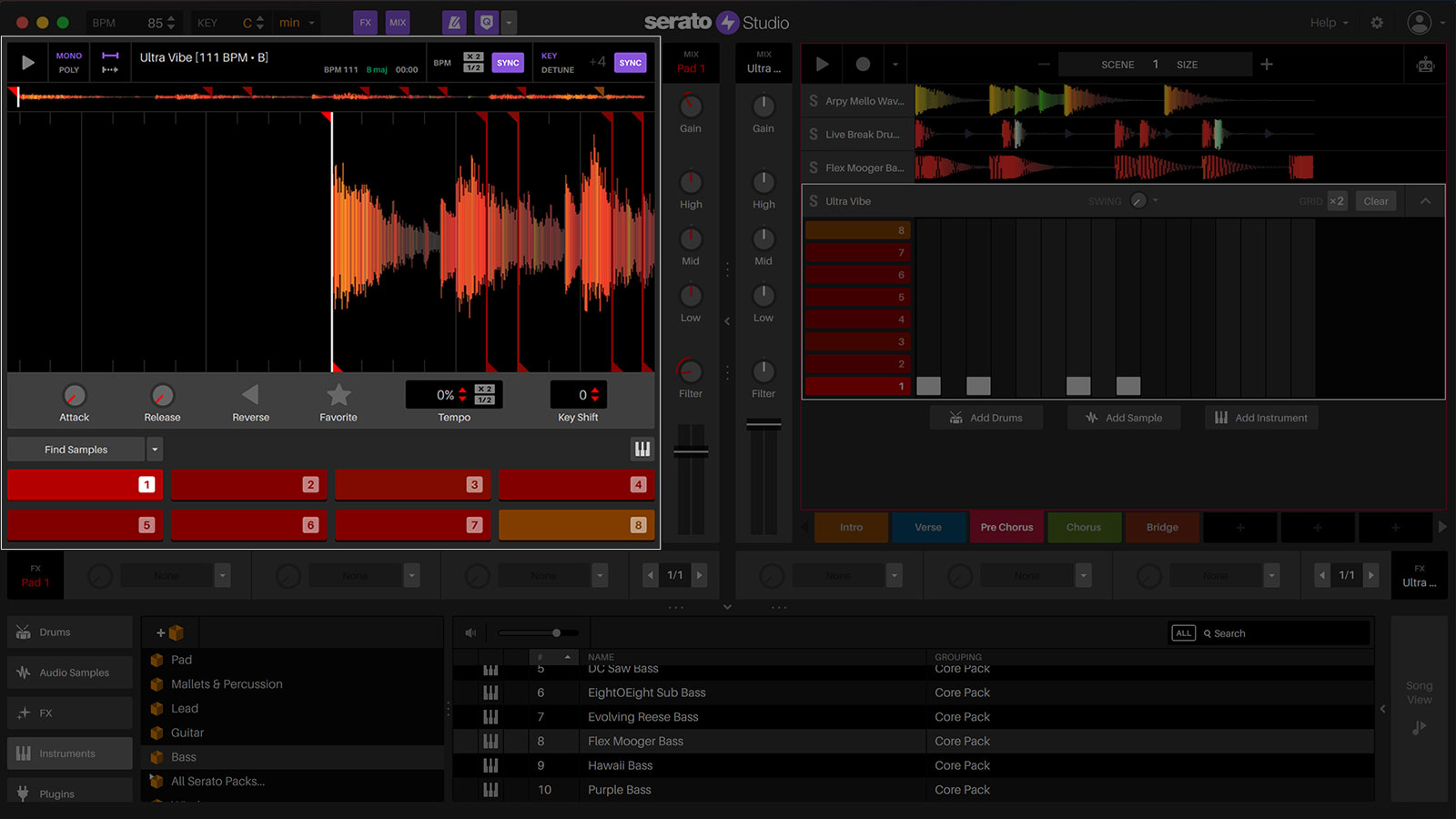Open Find Samples
Screen dimensions: 1456x819
click(x=76, y=450)
